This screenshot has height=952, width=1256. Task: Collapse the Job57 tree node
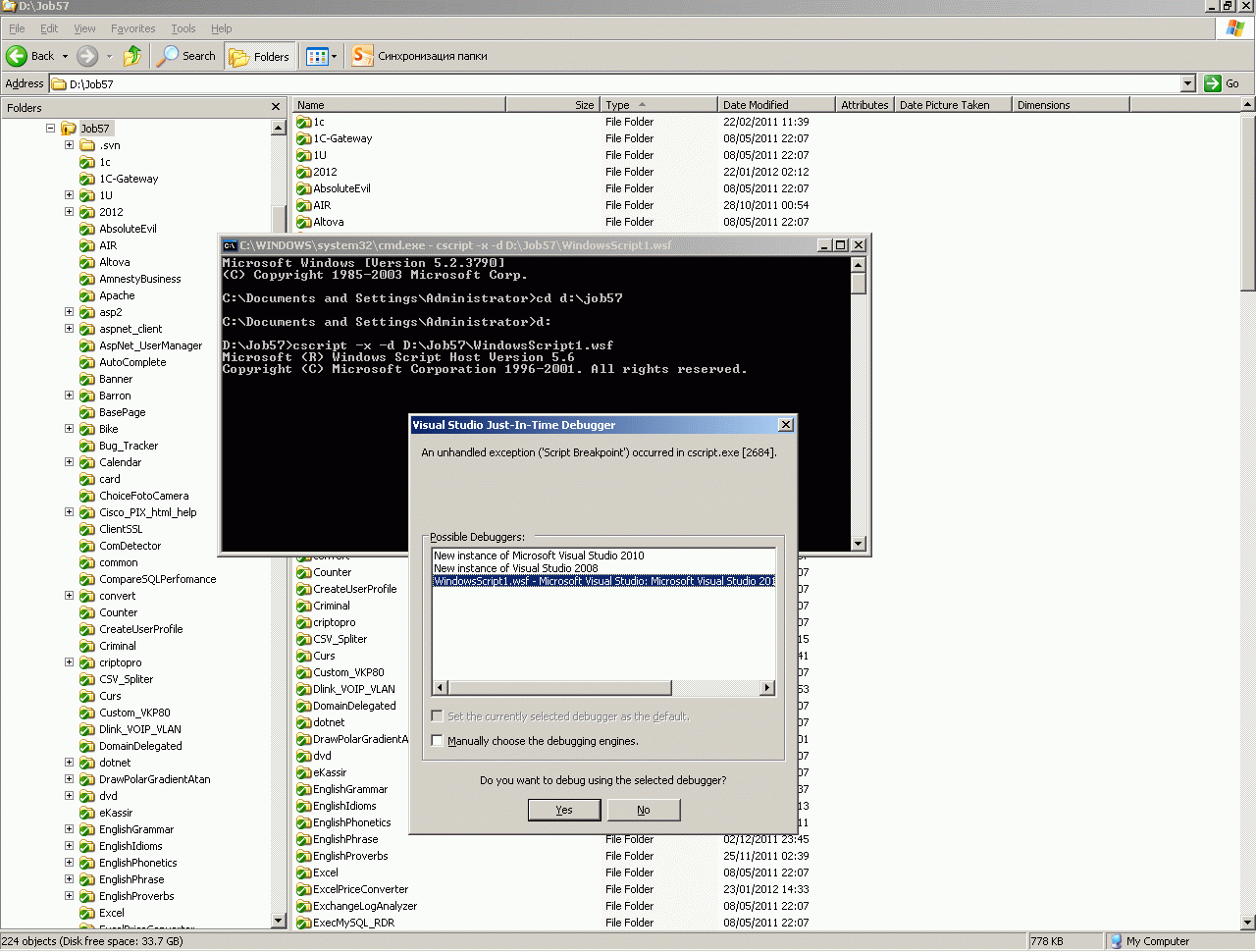[50, 129]
